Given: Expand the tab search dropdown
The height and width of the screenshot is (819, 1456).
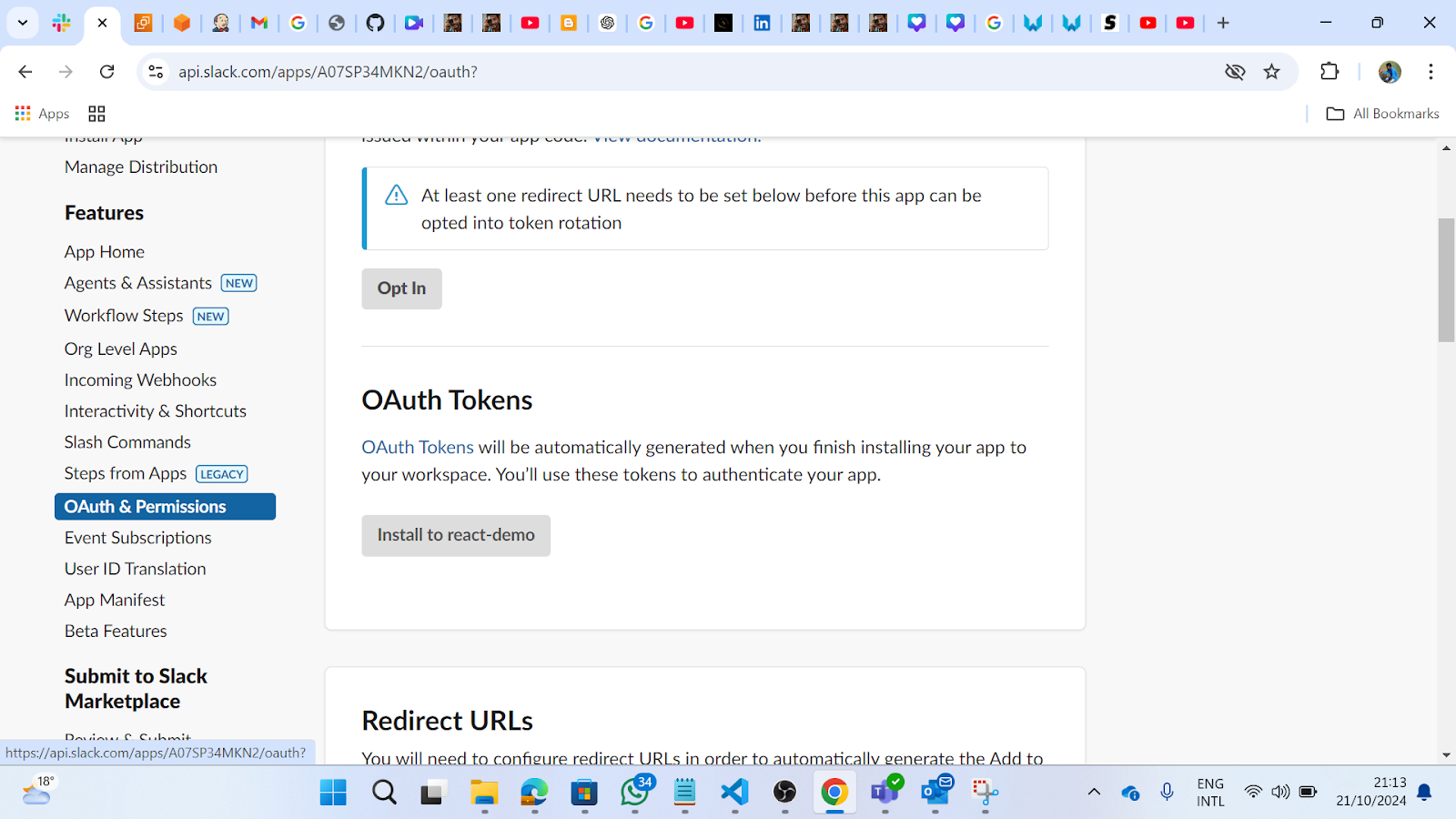Looking at the screenshot, I should (x=23, y=23).
